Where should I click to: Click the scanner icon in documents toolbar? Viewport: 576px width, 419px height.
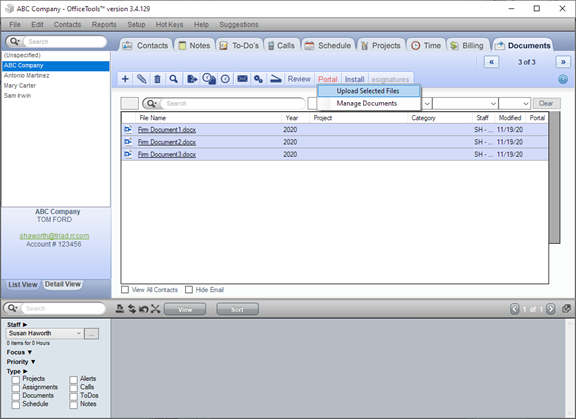tap(276, 79)
